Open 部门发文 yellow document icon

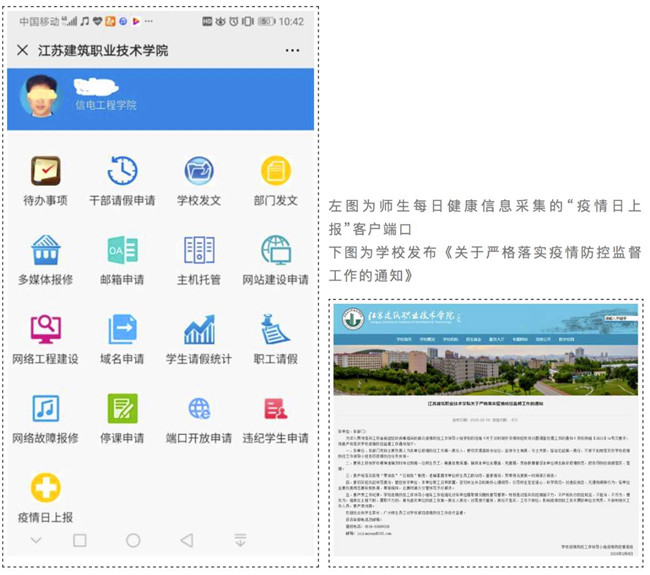tap(276, 171)
